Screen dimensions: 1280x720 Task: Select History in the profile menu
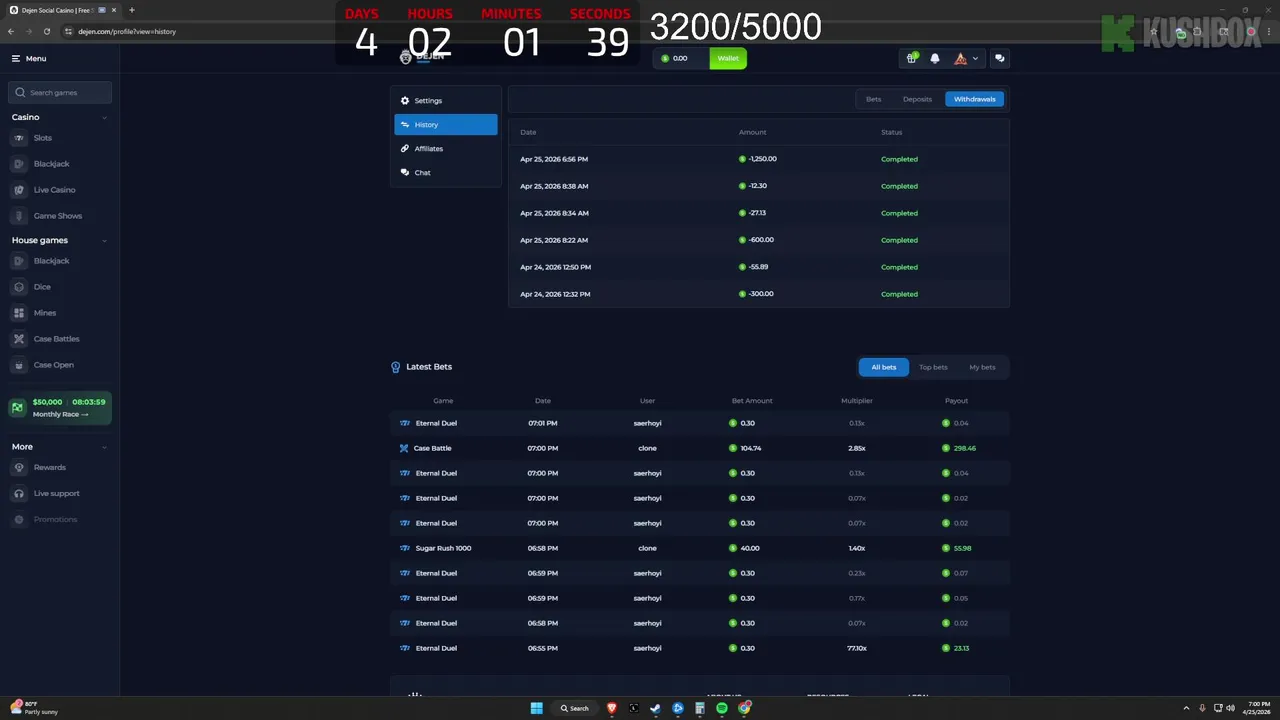click(x=446, y=125)
